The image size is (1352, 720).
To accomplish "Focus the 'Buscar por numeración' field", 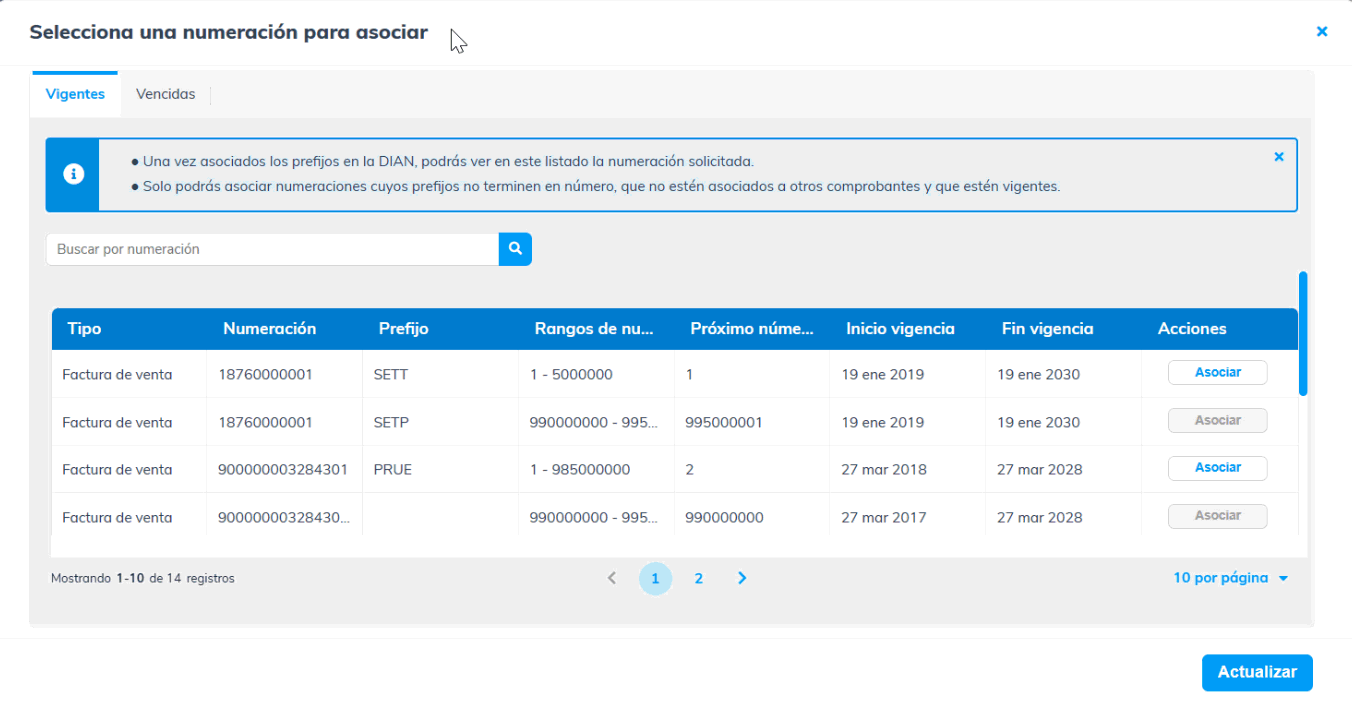I will pyautogui.click(x=272, y=249).
